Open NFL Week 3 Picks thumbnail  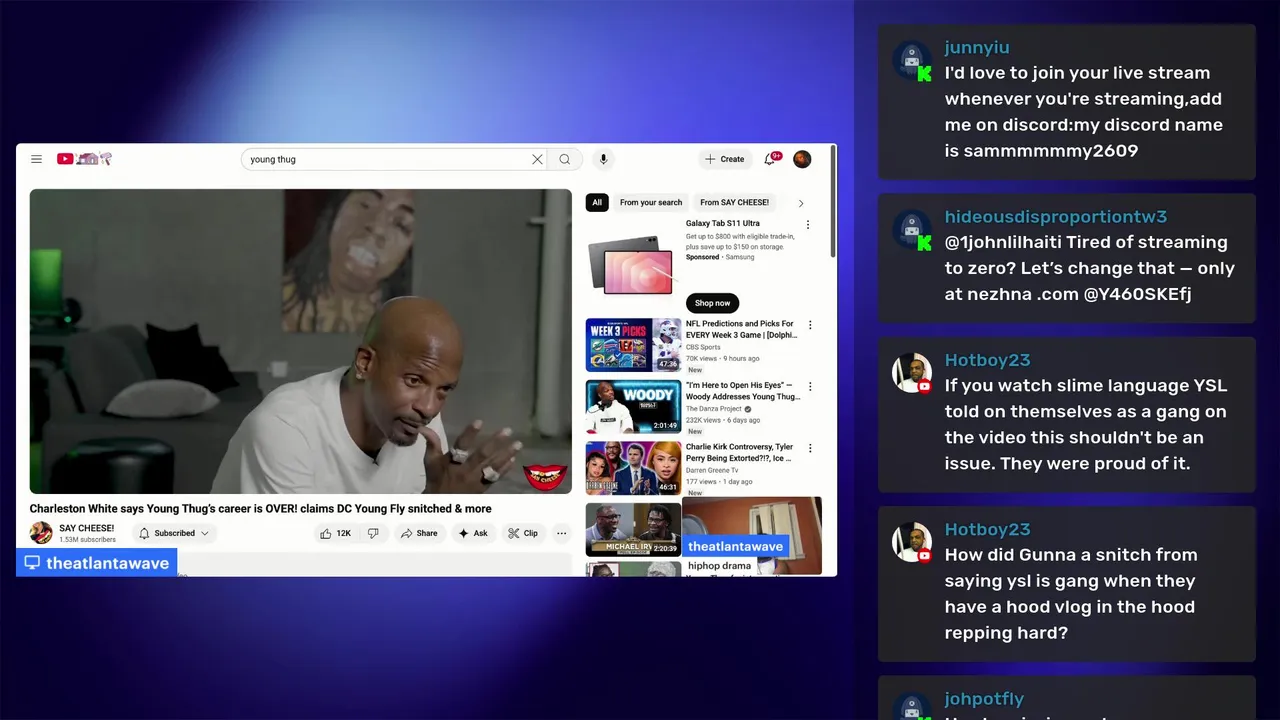tap(633, 345)
